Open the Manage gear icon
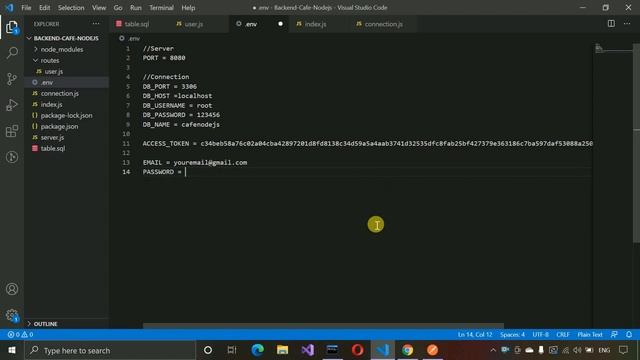This screenshot has height=360, width=640. click(12, 315)
